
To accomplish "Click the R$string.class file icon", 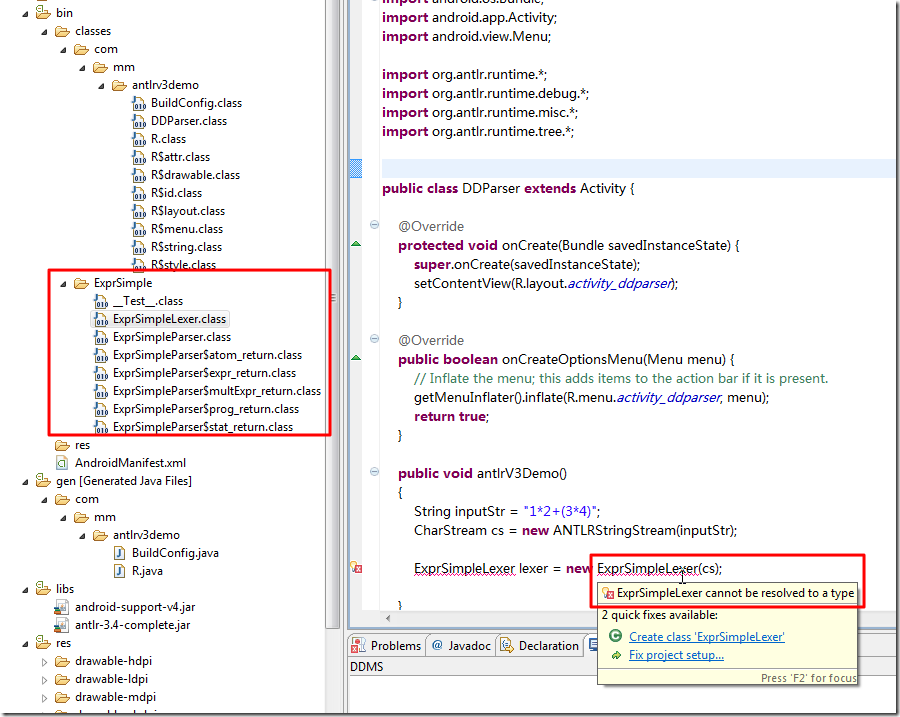I will [139, 247].
